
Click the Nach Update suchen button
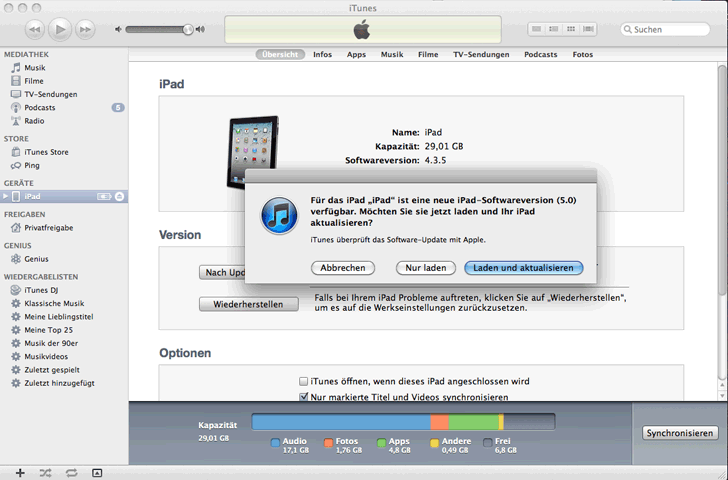[x=222, y=272]
